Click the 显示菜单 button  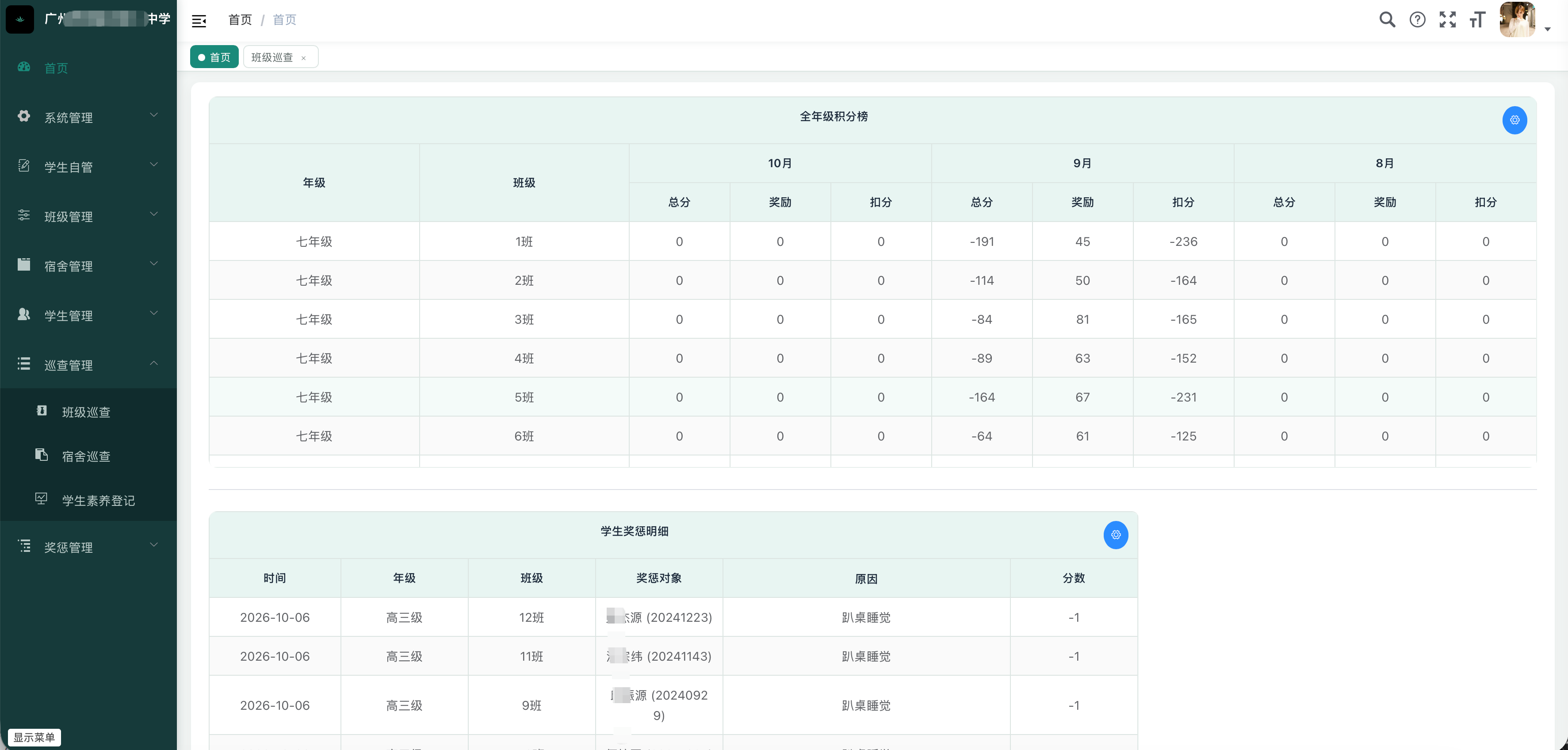pos(34,737)
